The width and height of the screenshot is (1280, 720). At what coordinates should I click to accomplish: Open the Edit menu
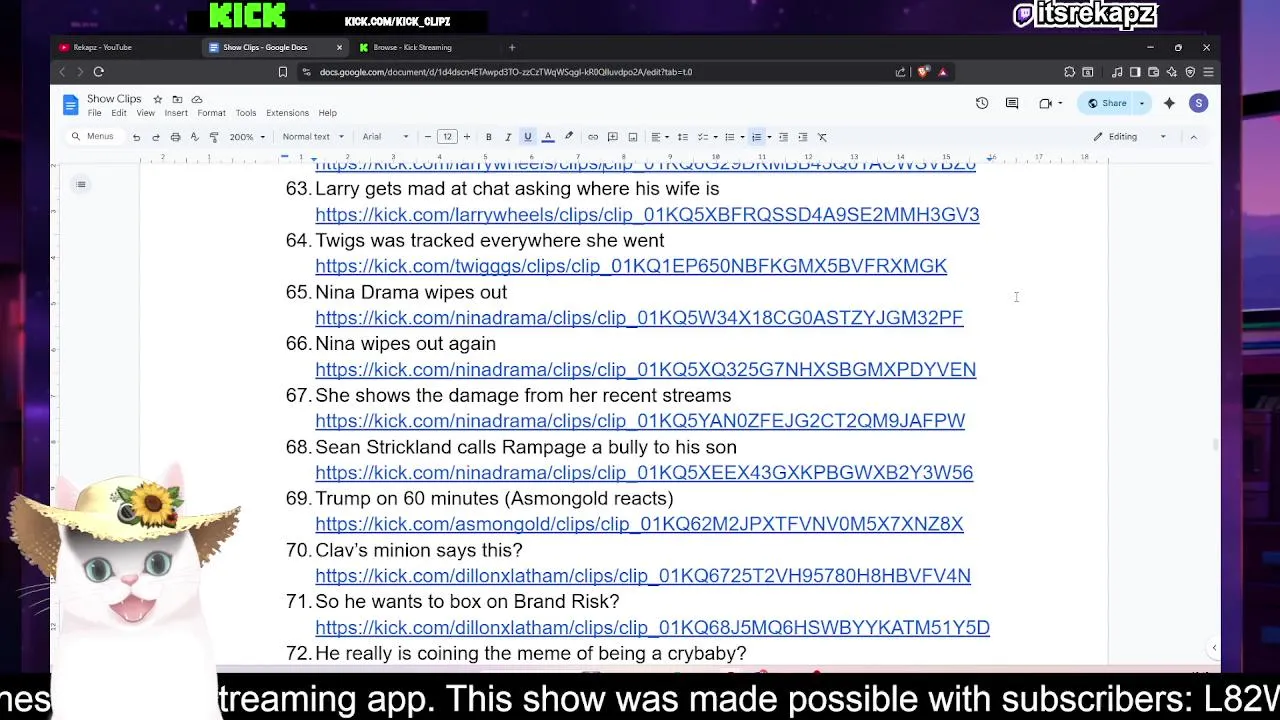[x=119, y=113]
